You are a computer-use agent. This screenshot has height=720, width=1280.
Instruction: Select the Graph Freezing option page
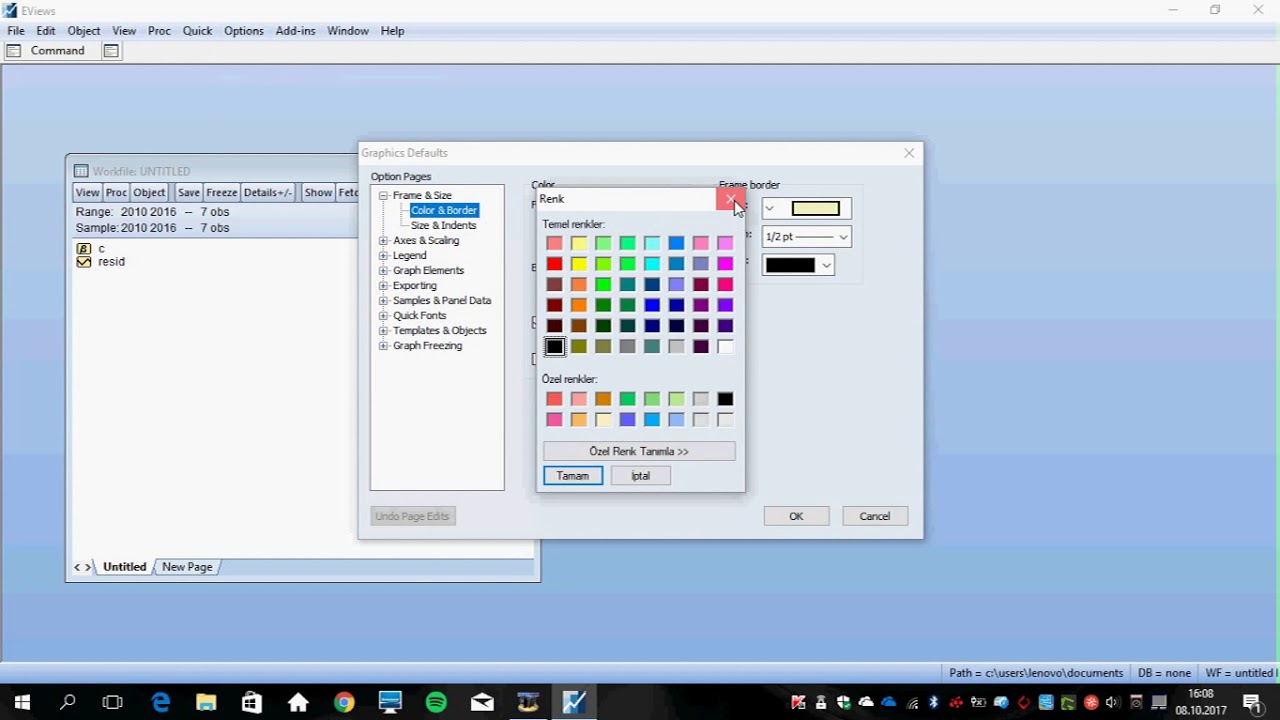pos(427,346)
